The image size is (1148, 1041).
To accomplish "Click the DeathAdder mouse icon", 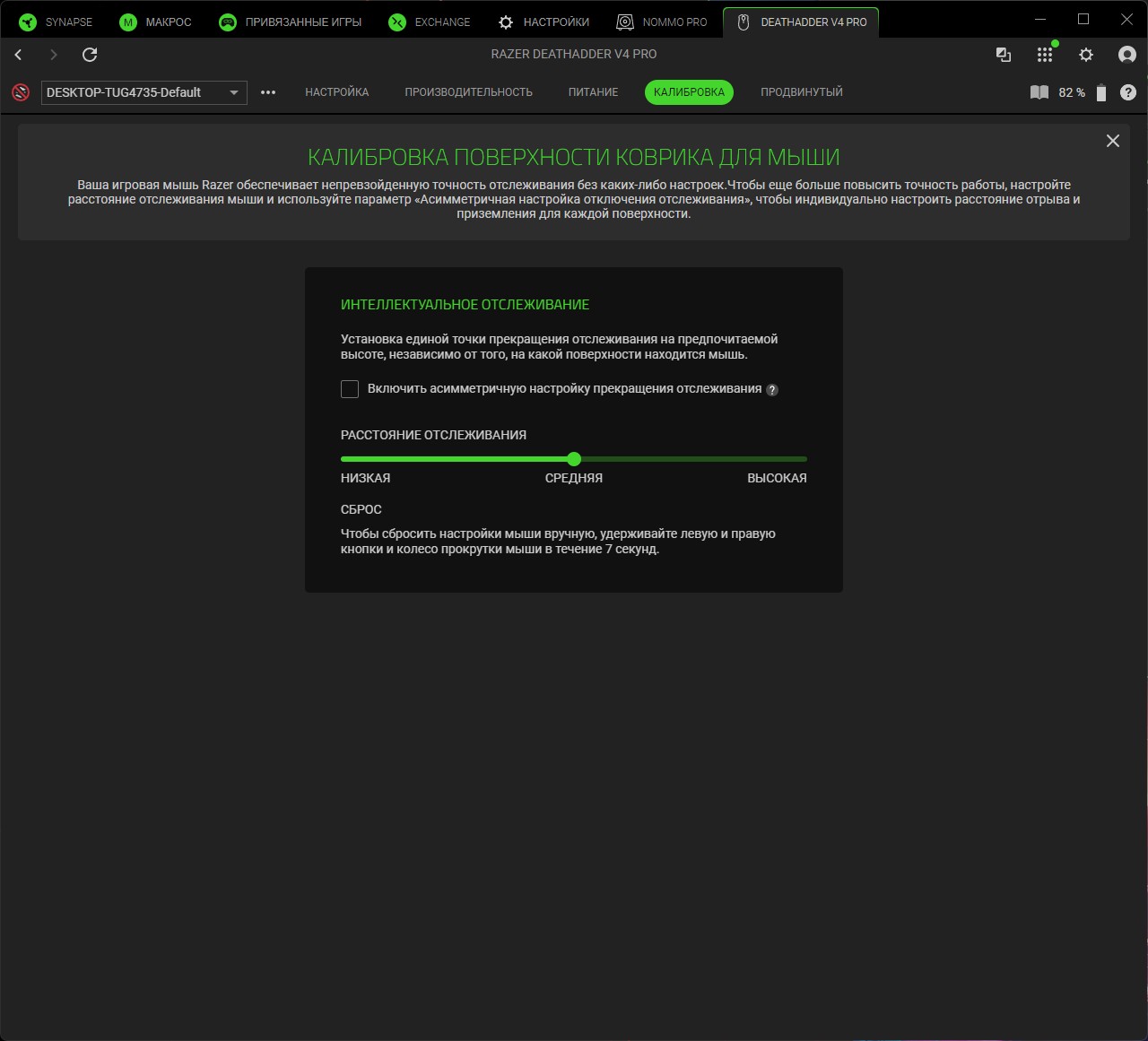I will click(744, 22).
